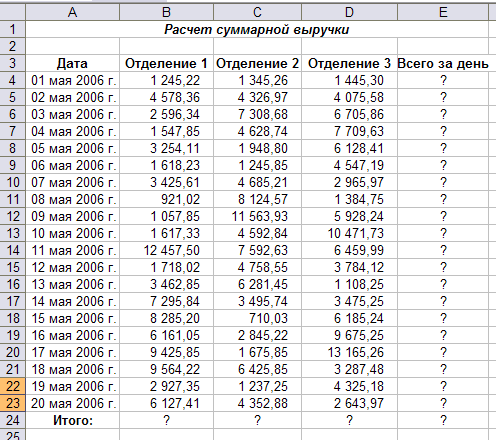This screenshot has height=440, width=496.
Task: Select row 22 header
Action: pyautogui.click(x=13, y=386)
